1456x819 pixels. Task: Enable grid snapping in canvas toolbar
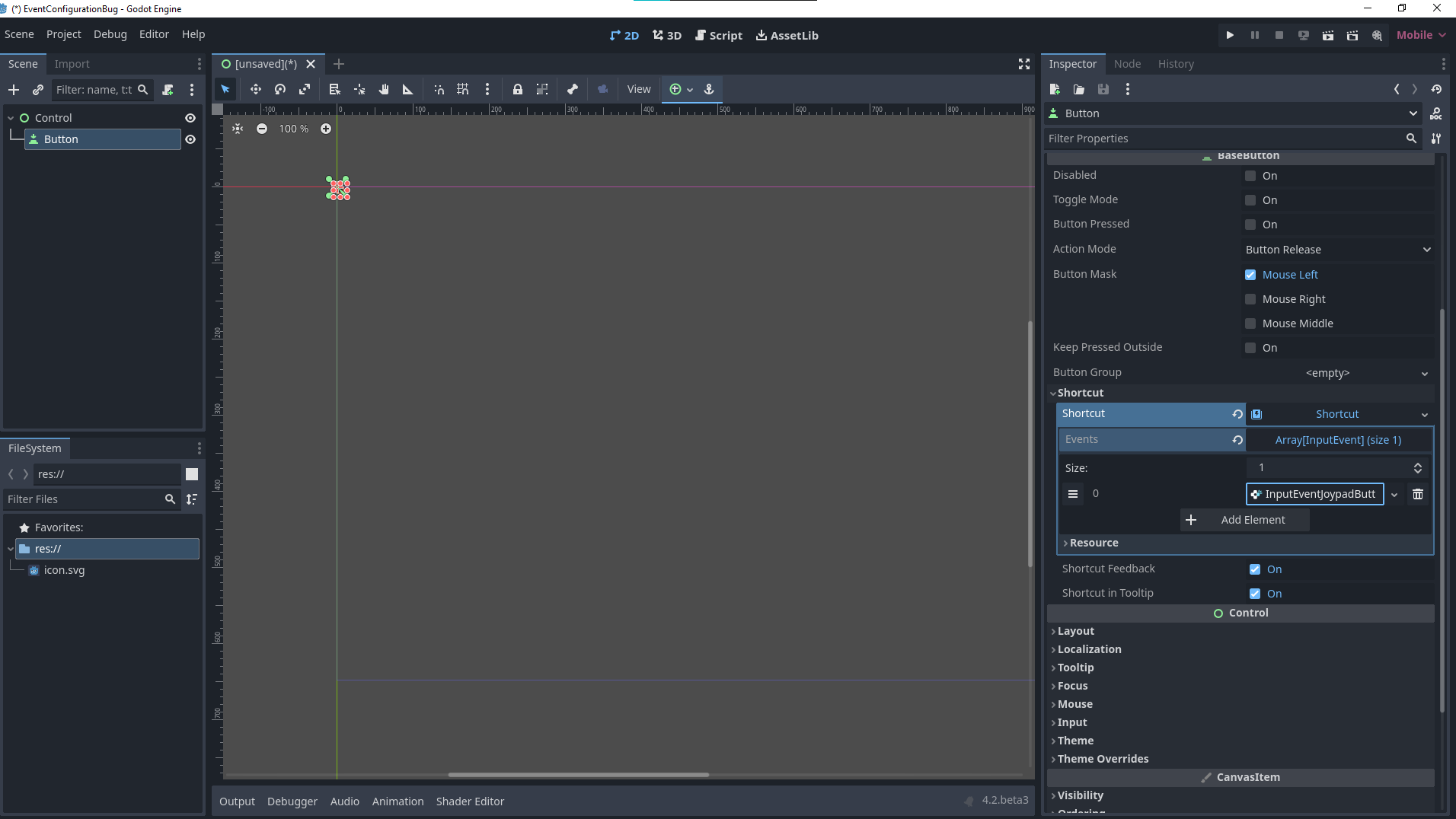pos(462,89)
